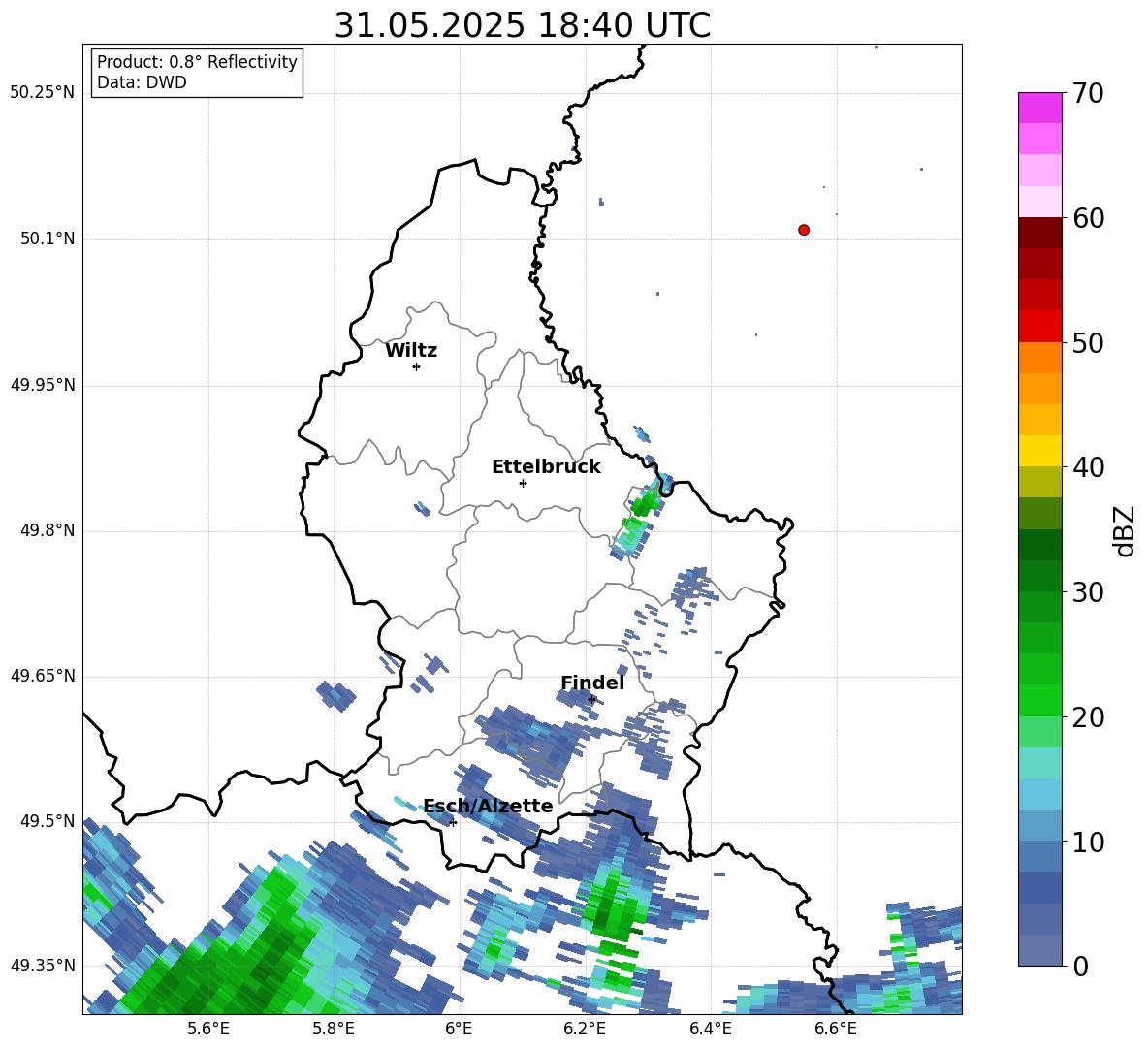
Task: Click the 49.95°N latitude label
Action: click(x=43, y=385)
